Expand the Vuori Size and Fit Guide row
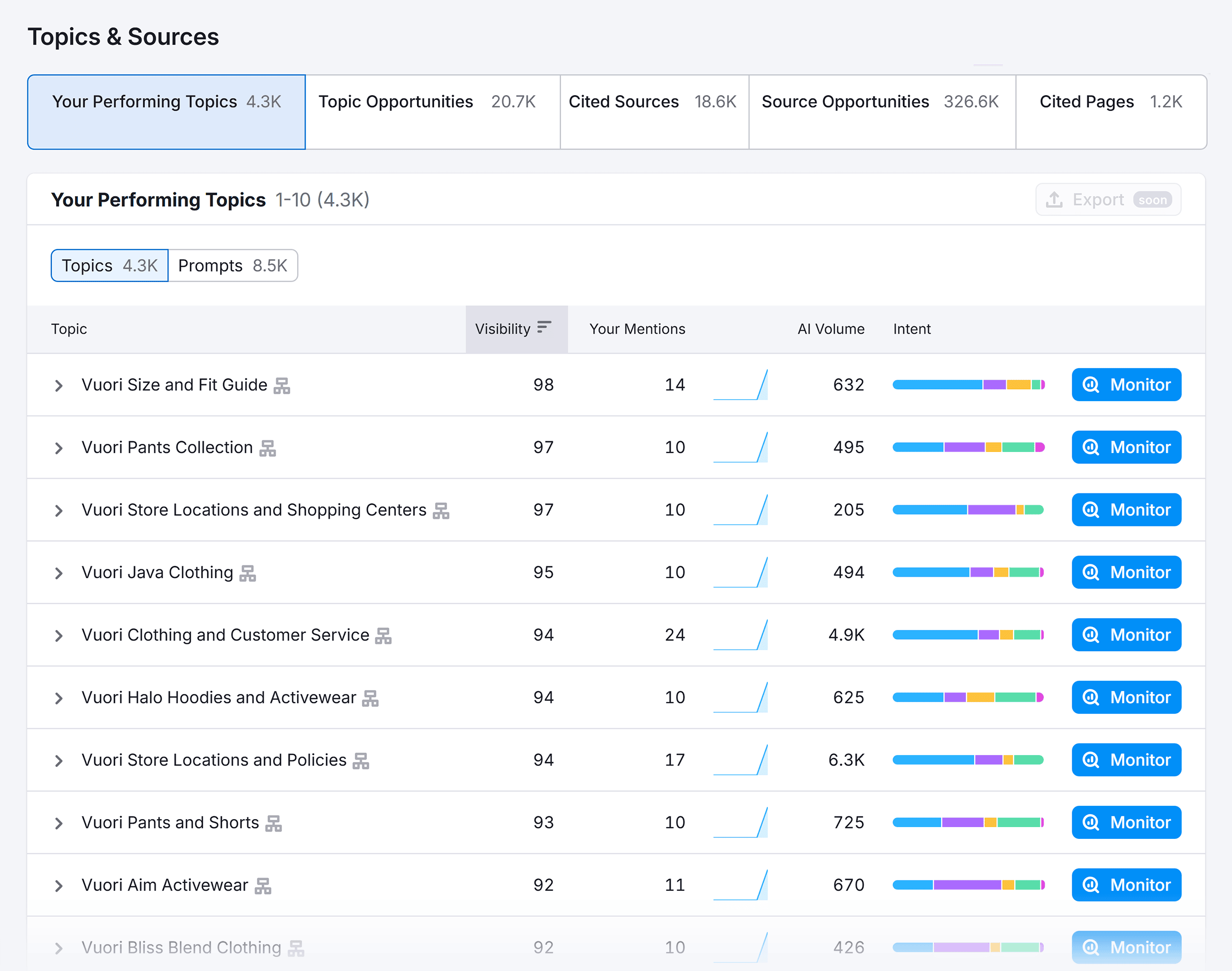The image size is (1232, 971). [x=59, y=385]
